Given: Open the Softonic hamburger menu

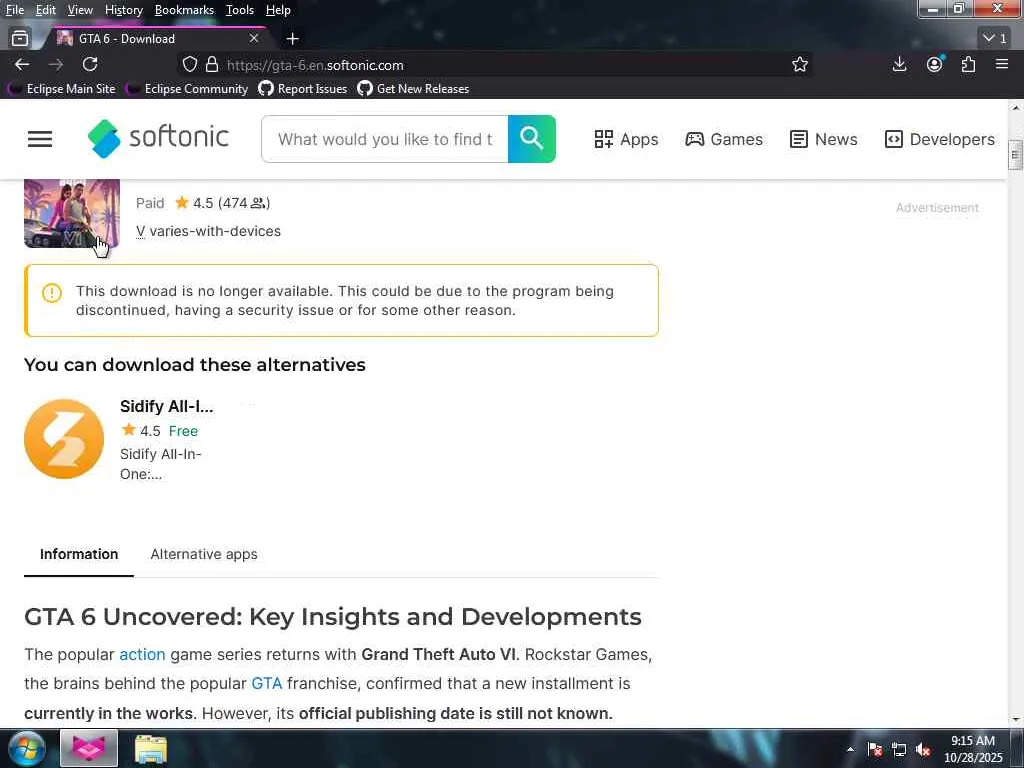Looking at the screenshot, I should pyautogui.click(x=40, y=139).
